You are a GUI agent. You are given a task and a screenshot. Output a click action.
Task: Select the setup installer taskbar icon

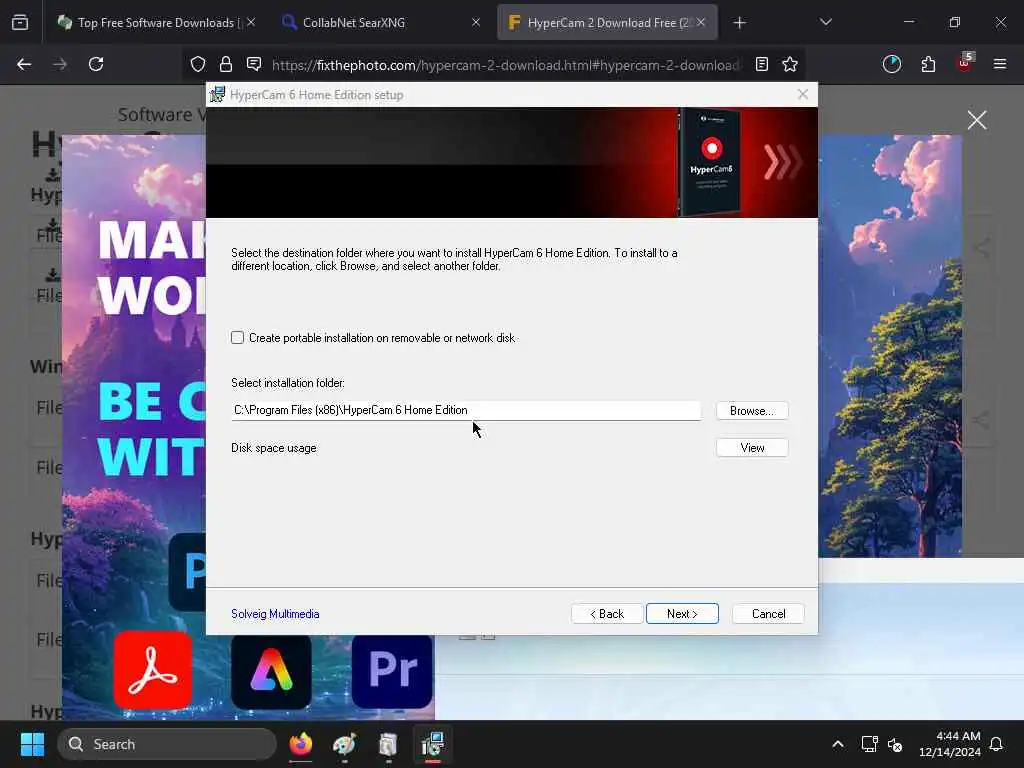tap(432, 744)
